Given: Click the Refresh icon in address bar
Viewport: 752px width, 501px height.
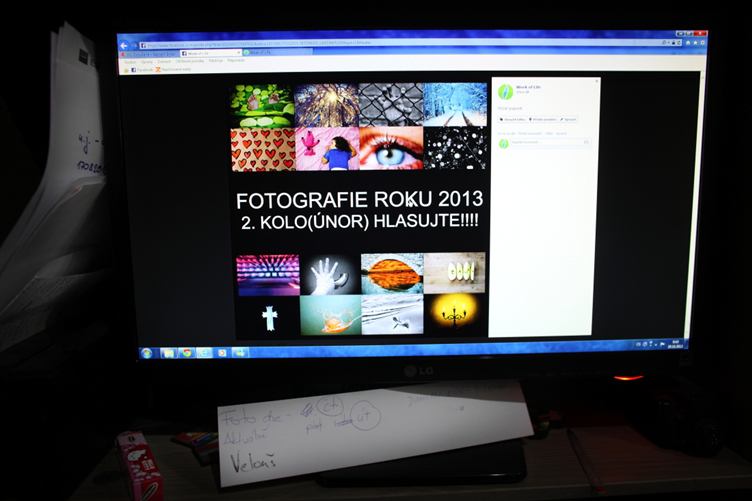Looking at the screenshot, I should tap(679, 43).
